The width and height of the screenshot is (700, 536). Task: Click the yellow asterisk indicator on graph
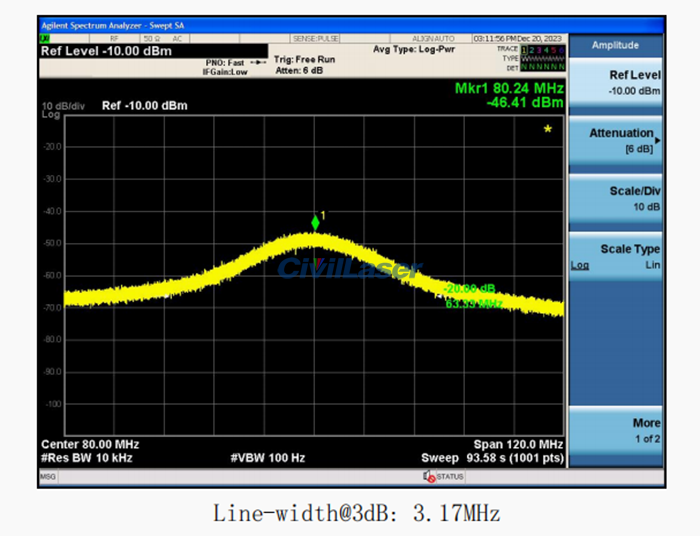[x=547, y=129]
